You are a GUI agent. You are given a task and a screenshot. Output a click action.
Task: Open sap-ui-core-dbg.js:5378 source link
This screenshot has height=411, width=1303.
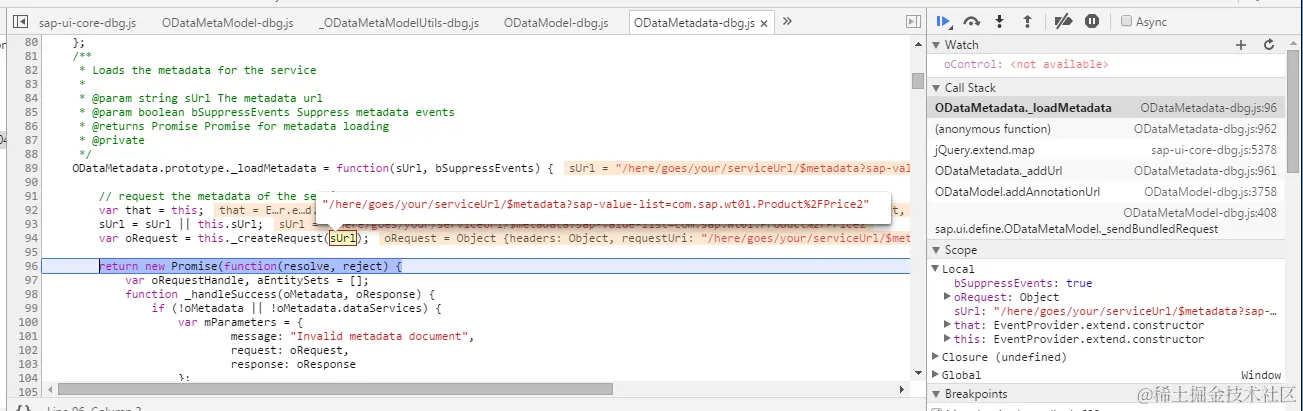1214,150
